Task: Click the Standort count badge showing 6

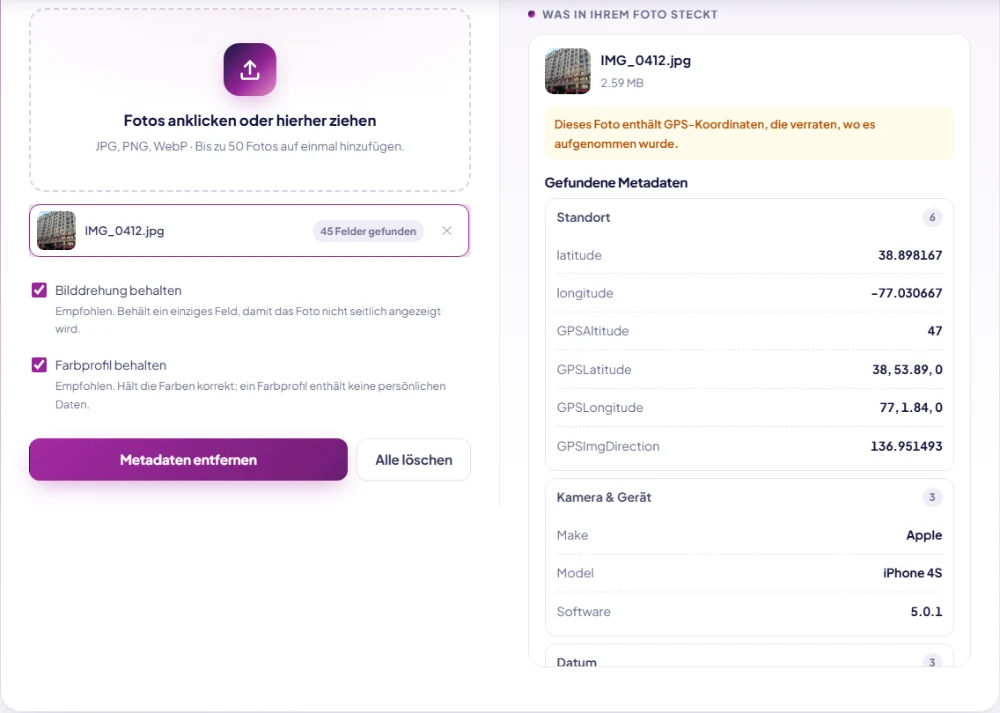Action: [x=932, y=217]
